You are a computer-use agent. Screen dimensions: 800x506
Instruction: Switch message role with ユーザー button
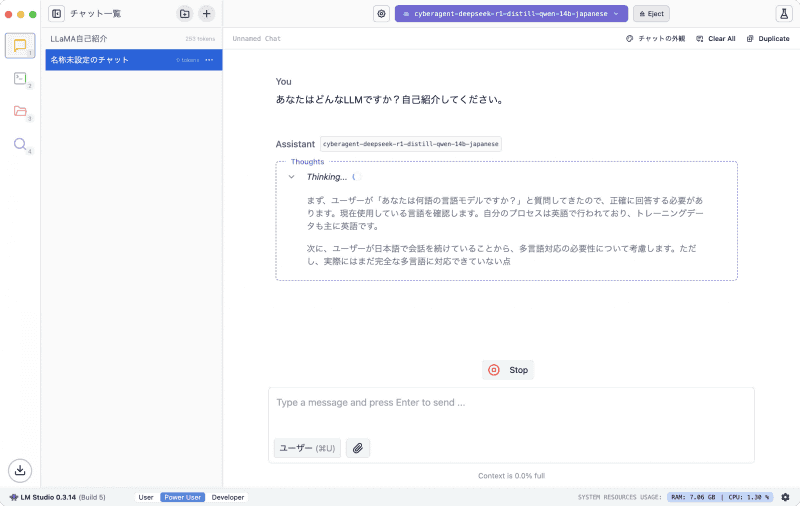[307, 448]
